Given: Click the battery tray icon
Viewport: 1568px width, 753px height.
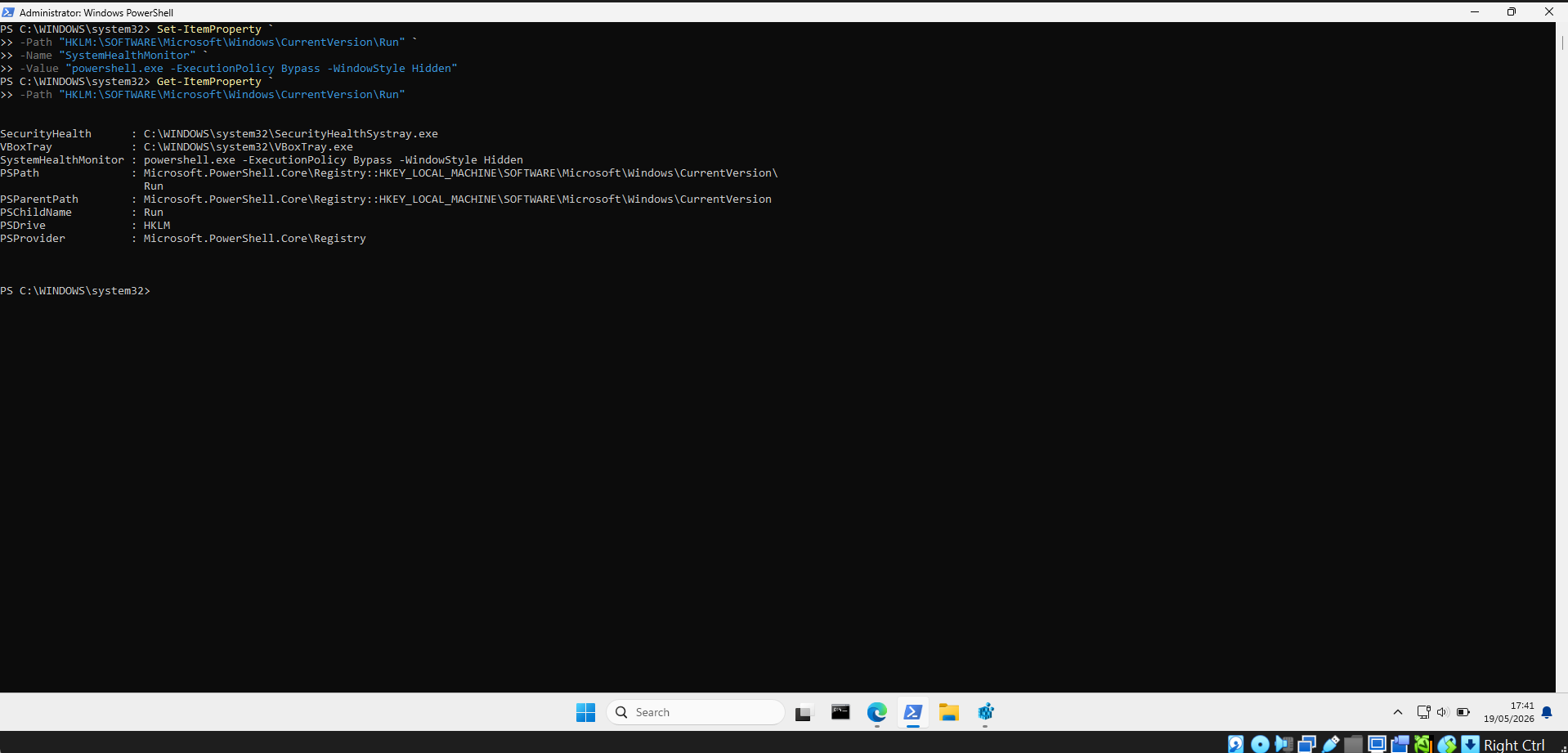Looking at the screenshot, I should [1463, 712].
